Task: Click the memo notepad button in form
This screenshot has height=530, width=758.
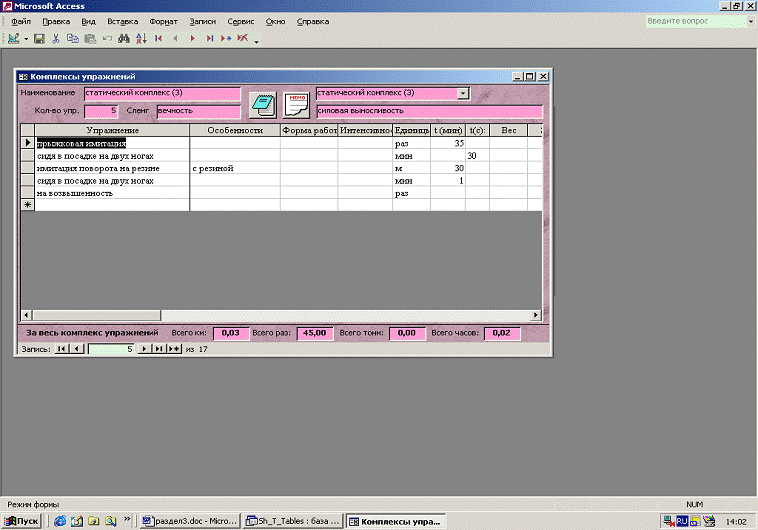Action: point(296,102)
